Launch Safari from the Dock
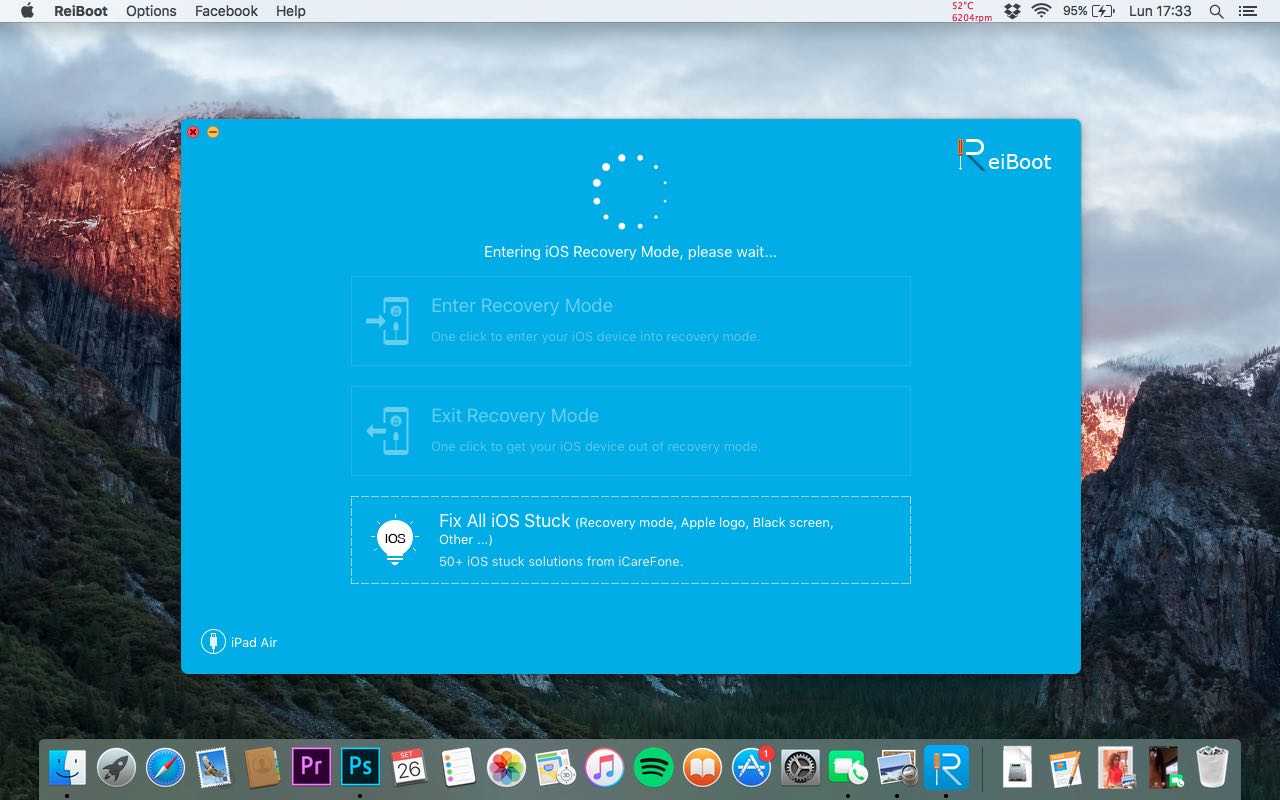Screen dimensions: 1280x800 166,768
